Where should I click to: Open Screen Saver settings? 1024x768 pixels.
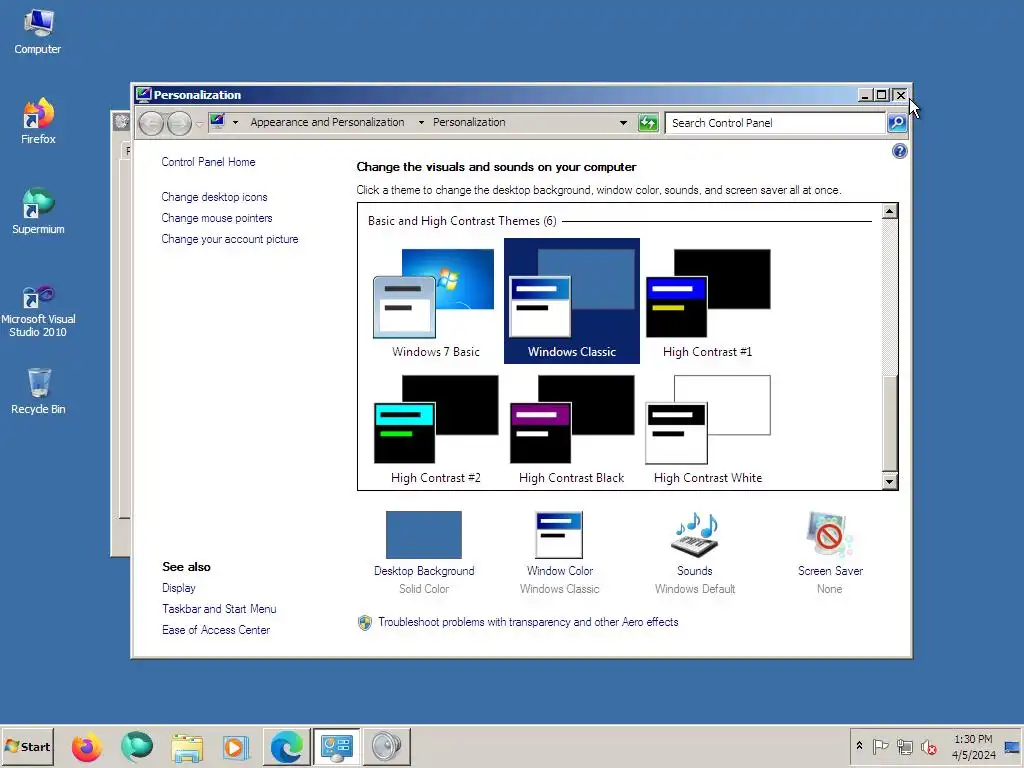pyautogui.click(x=830, y=552)
